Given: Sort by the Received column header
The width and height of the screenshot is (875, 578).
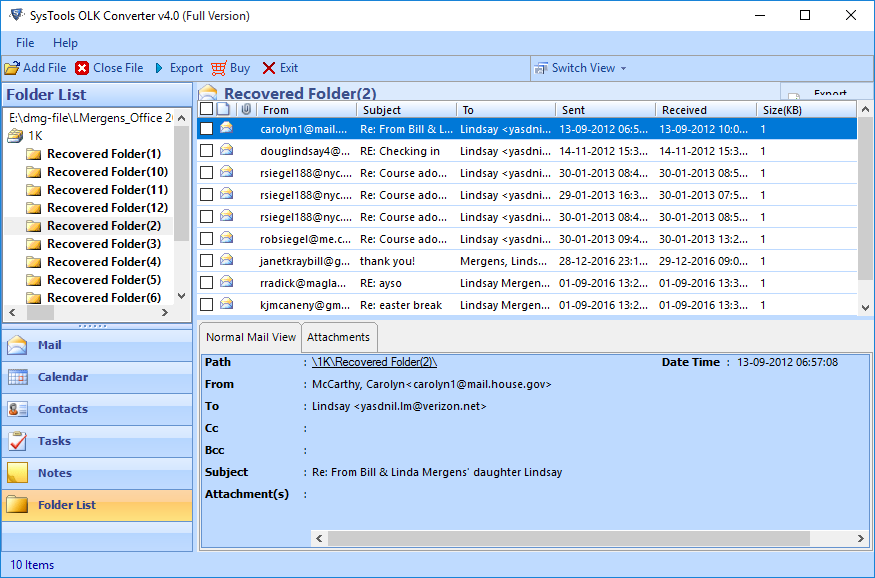Looking at the screenshot, I should (x=706, y=110).
